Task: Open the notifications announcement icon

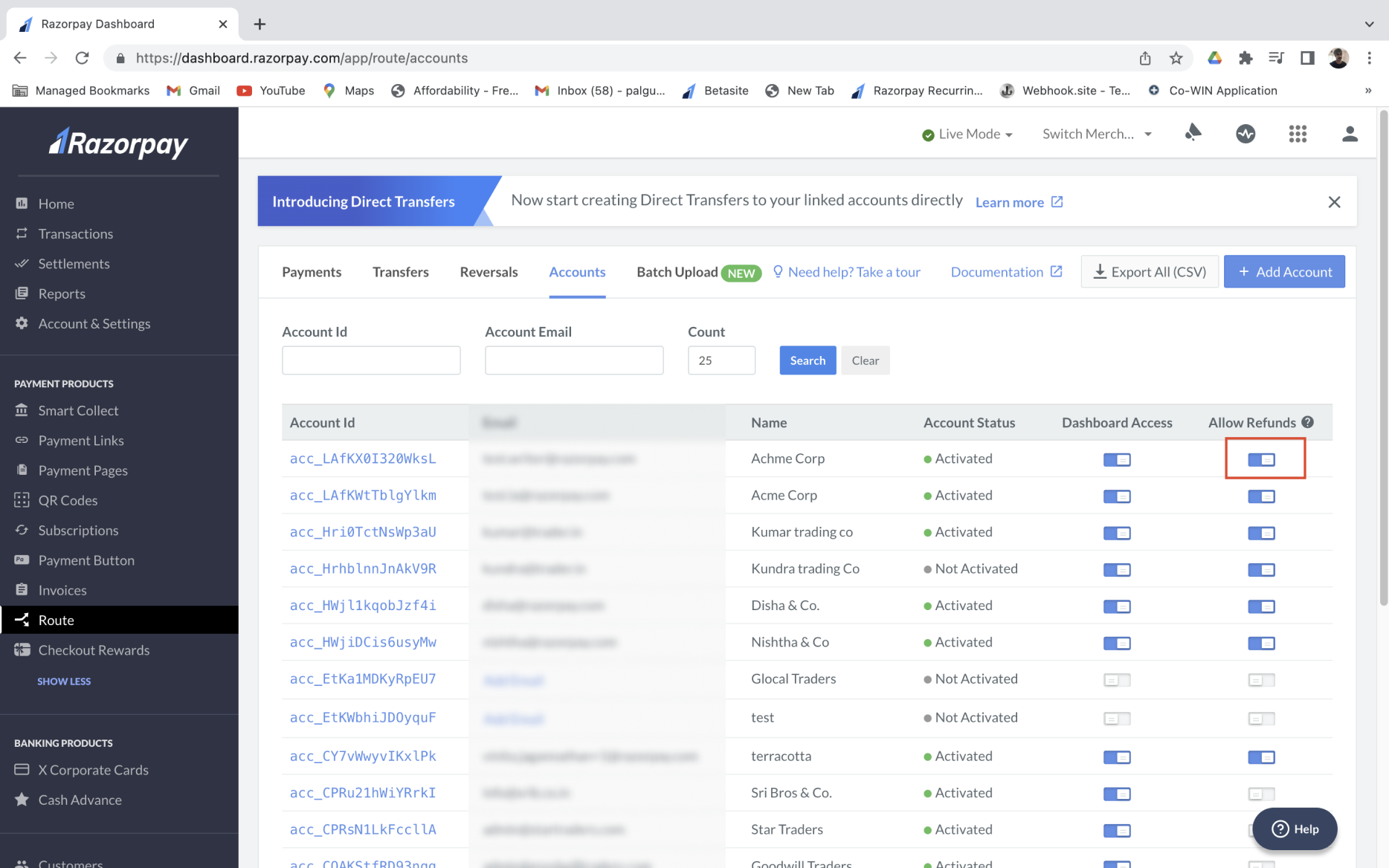Action: (1193, 133)
